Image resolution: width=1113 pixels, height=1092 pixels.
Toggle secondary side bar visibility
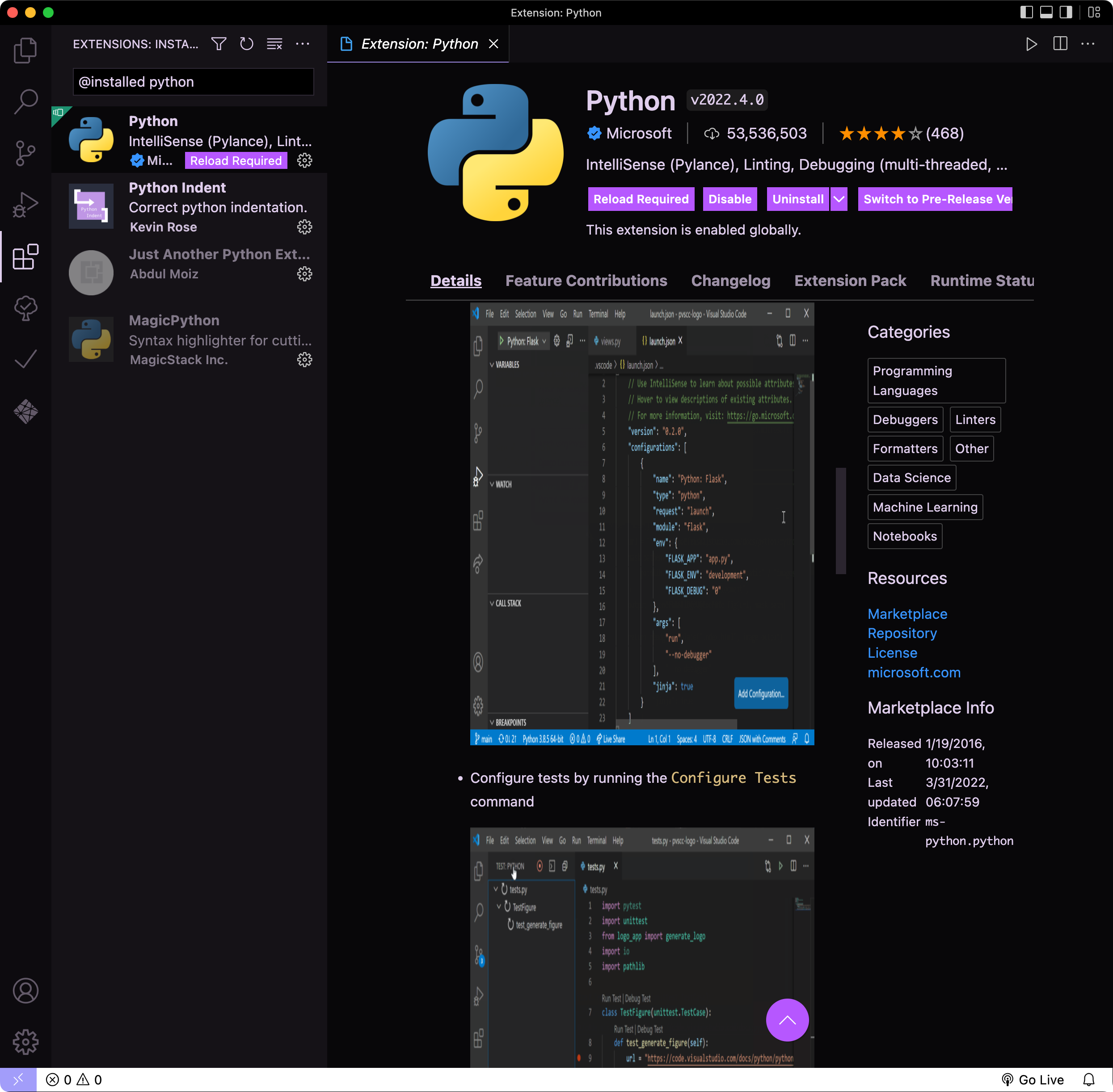click(x=1065, y=13)
